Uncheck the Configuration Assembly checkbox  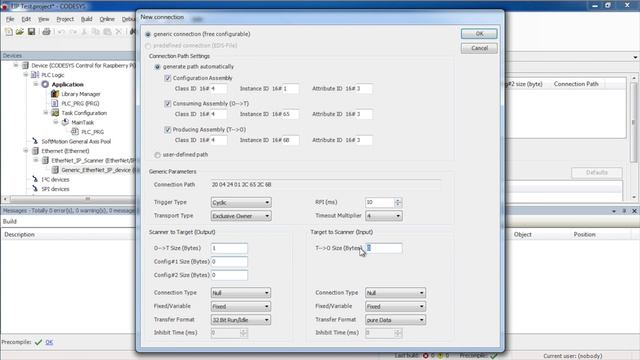(167, 78)
